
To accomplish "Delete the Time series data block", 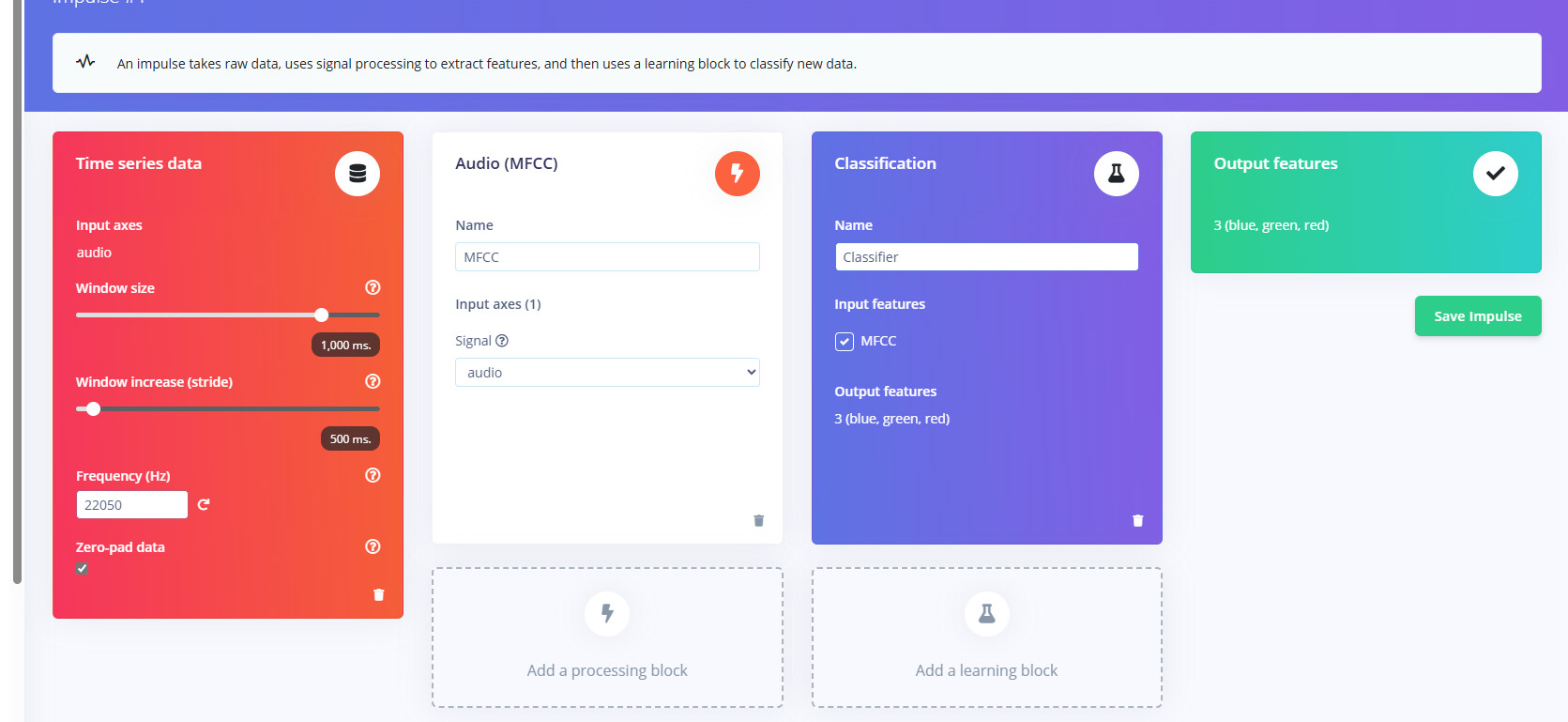I will pyautogui.click(x=379, y=595).
